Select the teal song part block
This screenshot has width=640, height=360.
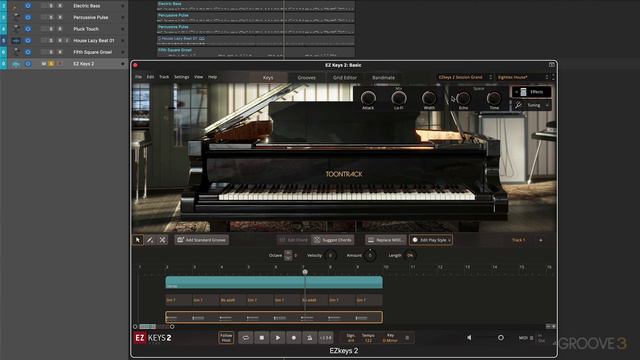(274, 282)
